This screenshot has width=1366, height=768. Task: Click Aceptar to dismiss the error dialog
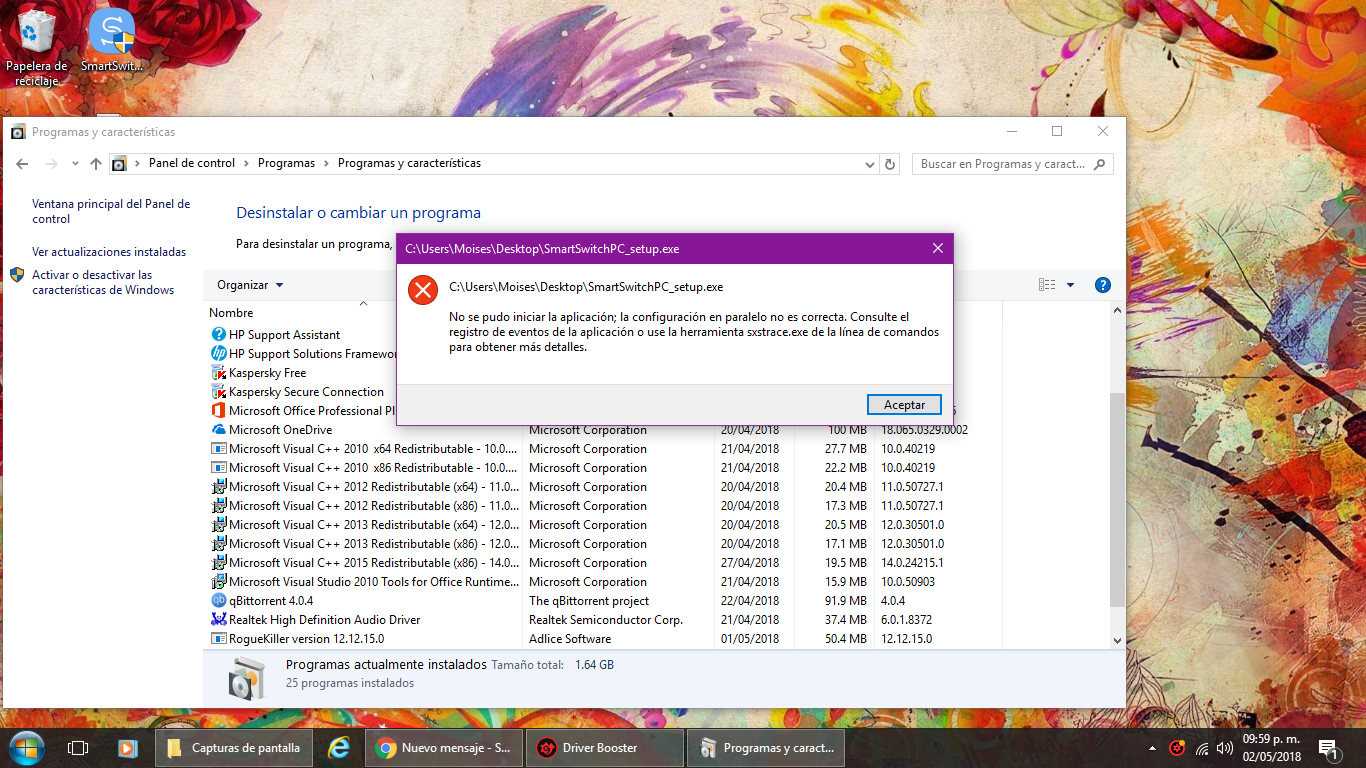point(903,404)
